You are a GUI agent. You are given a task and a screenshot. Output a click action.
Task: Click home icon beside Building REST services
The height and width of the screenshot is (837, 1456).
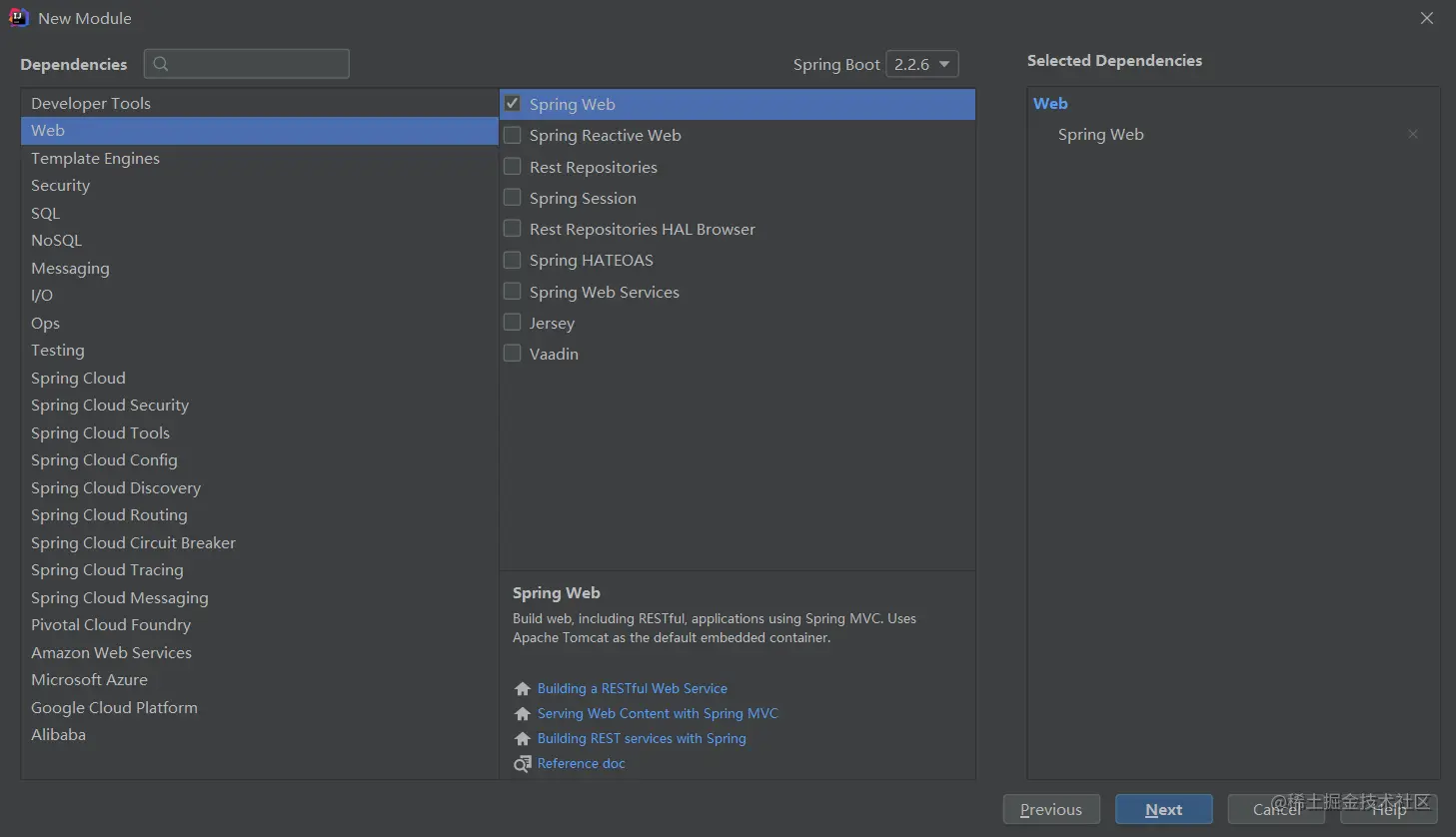pyautogui.click(x=522, y=739)
